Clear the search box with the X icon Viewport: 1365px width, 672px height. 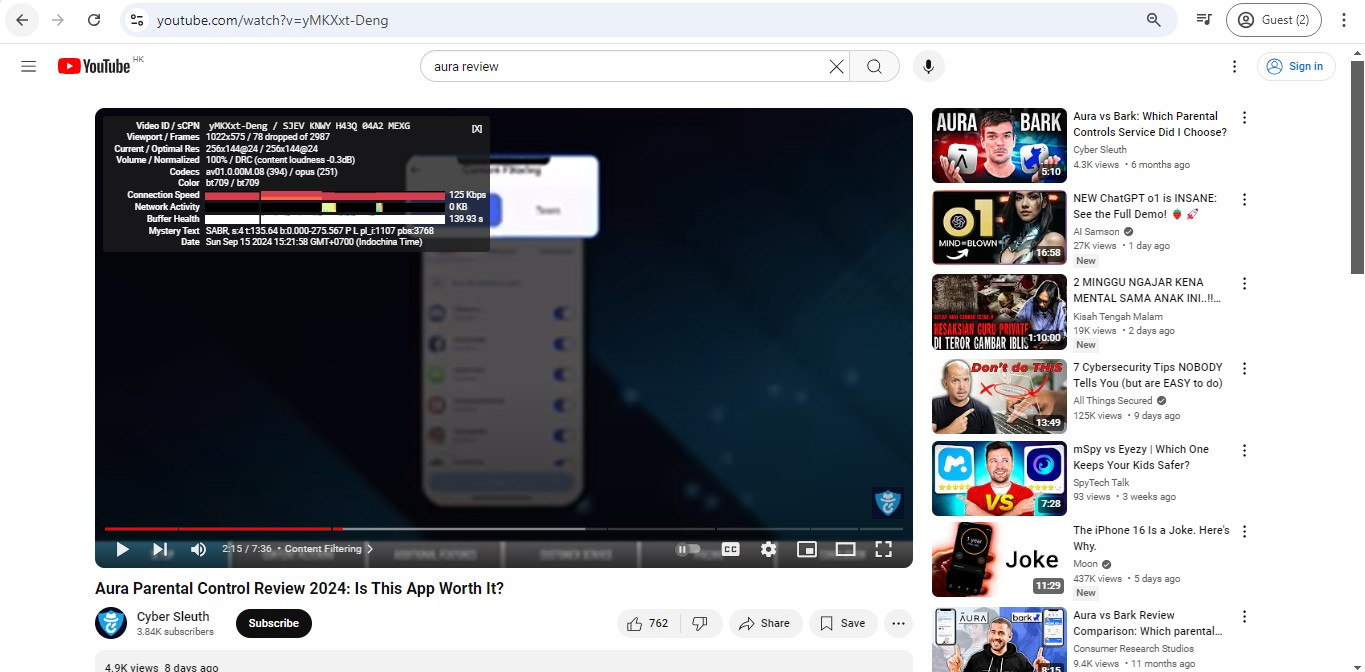pyautogui.click(x=836, y=66)
